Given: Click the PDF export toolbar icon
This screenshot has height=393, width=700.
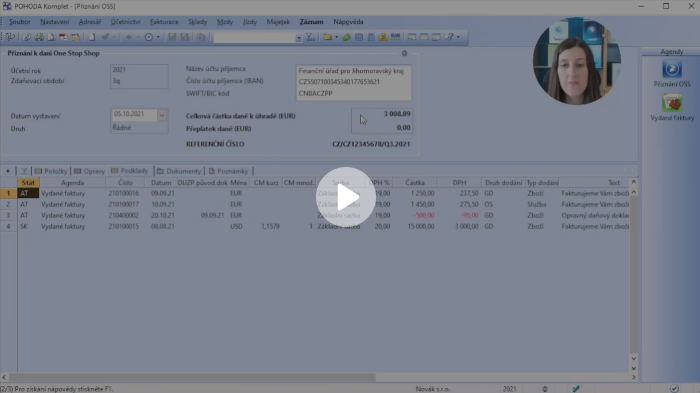Looking at the screenshot, I should 63,37.
